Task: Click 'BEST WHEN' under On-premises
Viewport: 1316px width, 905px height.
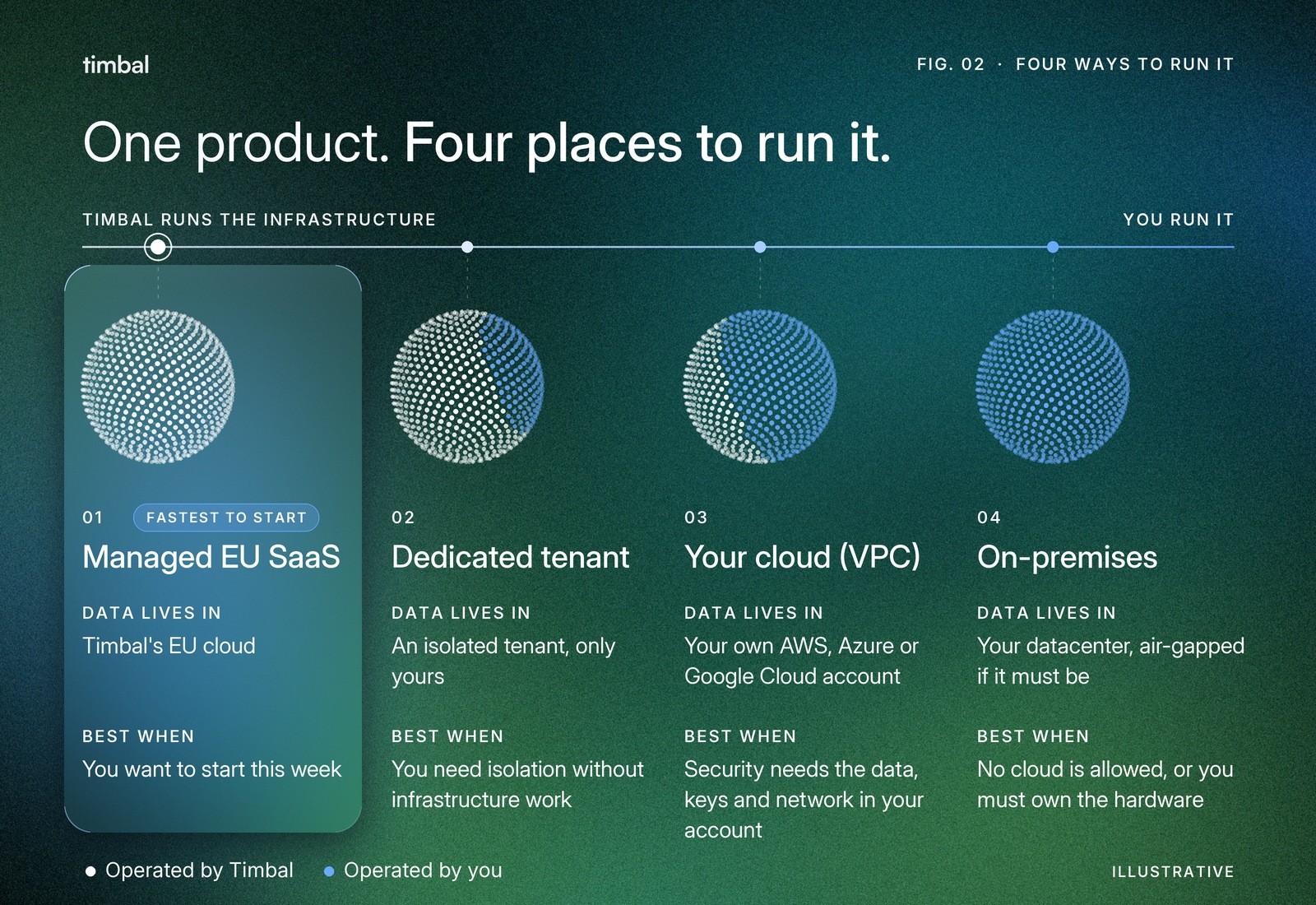Action: (x=1033, y=736)
